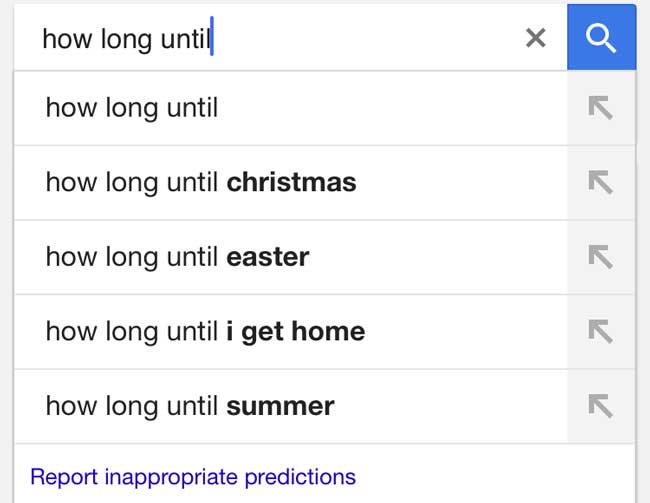The width and height of the screenshot is (650, 503).
Task: Open the "Report inappropriate predictions" link
Action: pos(193,477)
